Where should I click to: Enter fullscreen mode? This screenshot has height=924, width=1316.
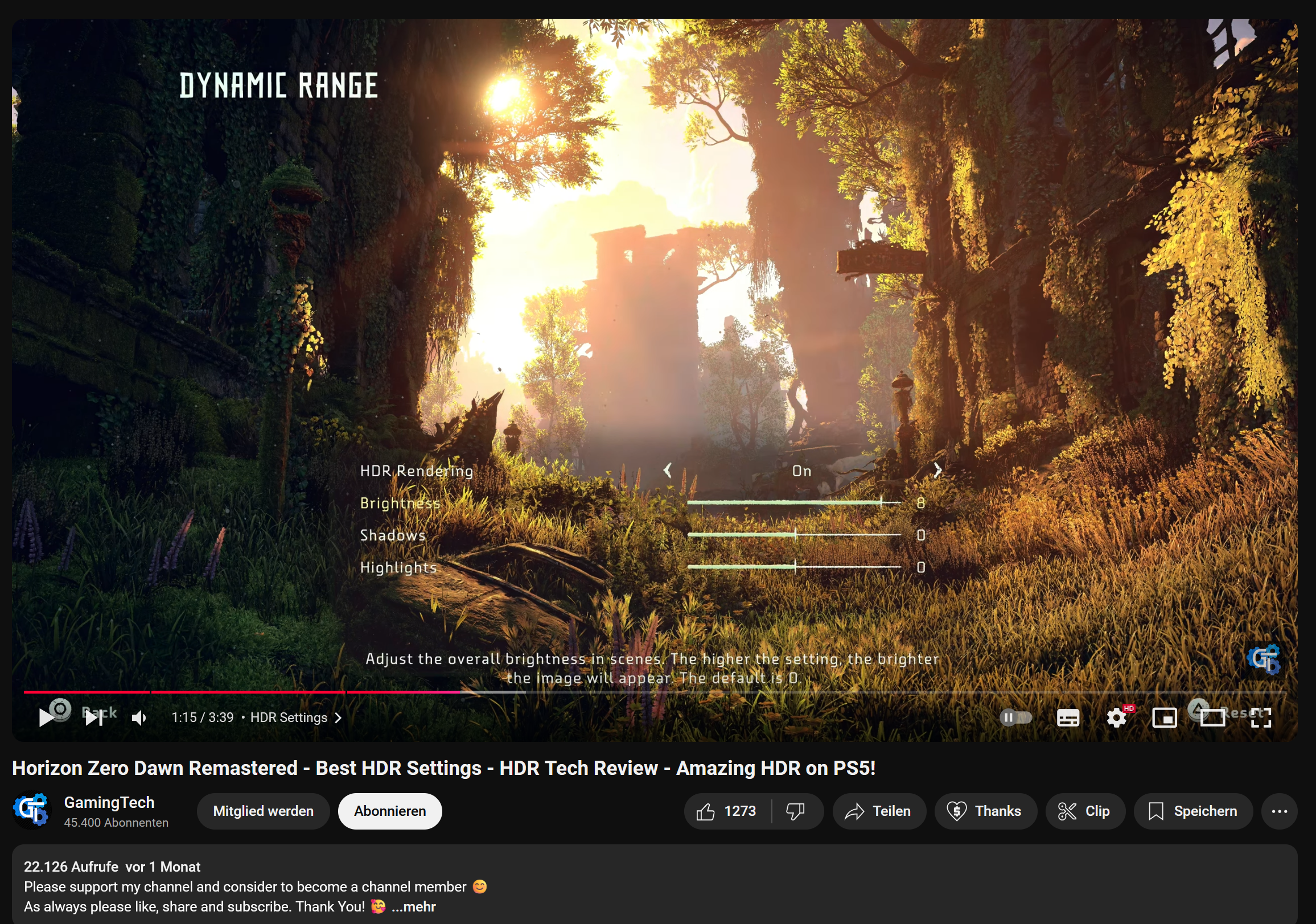click(1260, 717)
